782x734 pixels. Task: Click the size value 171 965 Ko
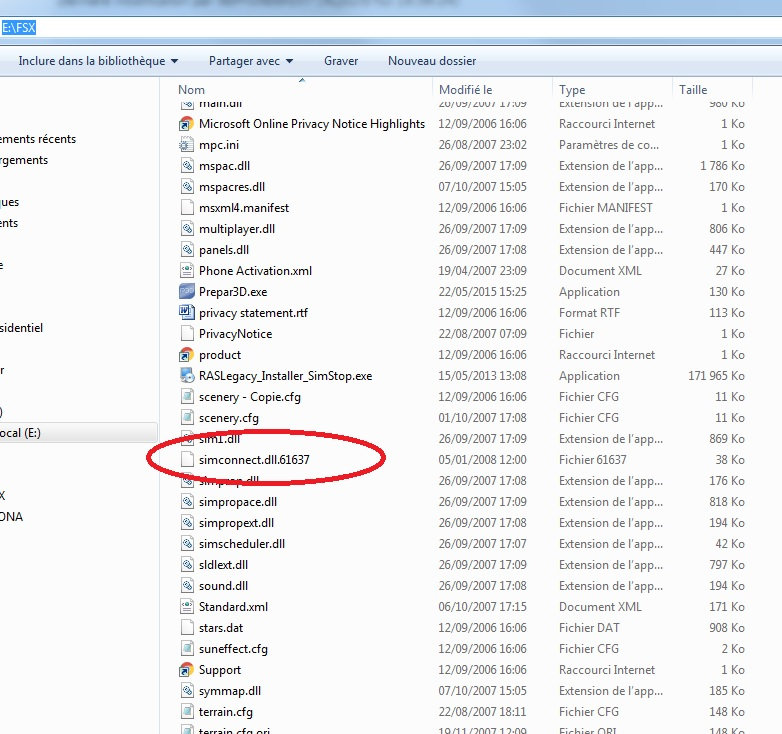[716, 375]
